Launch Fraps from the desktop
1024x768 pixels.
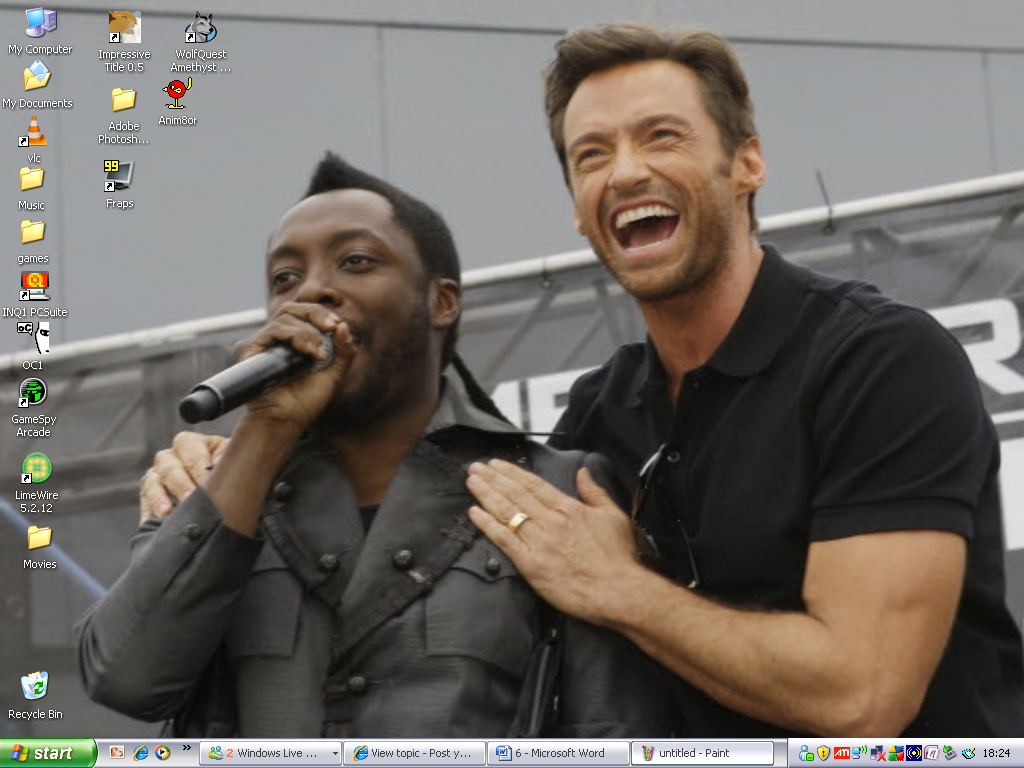(119, 177)
